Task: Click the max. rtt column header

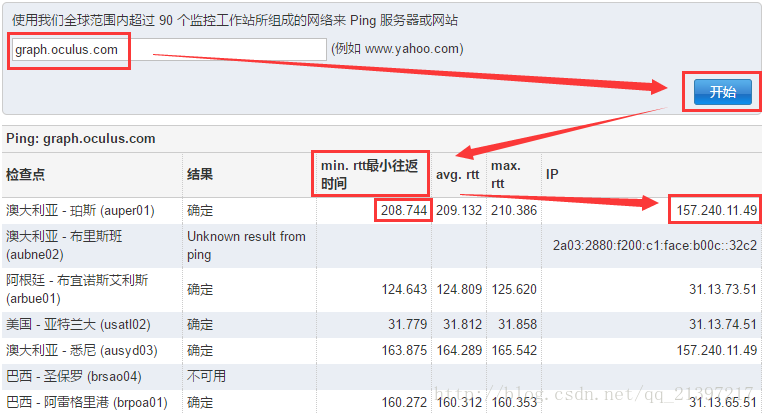Action: (x=505, y=175)
